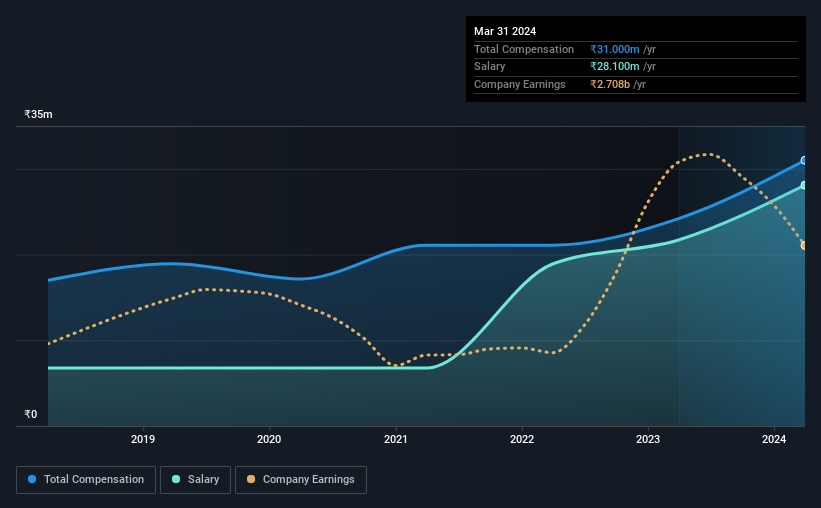Click the 2022 x-axis label

click(522, 439)
